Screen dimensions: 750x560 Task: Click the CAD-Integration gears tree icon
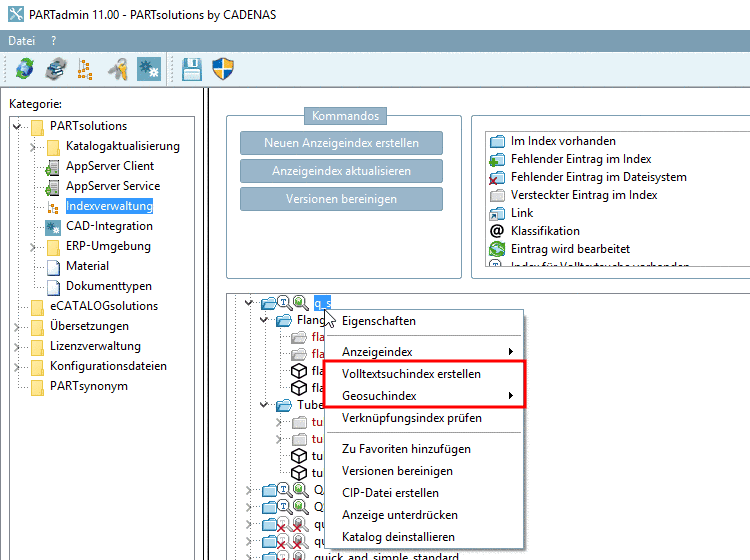click(x=53, y=227)
